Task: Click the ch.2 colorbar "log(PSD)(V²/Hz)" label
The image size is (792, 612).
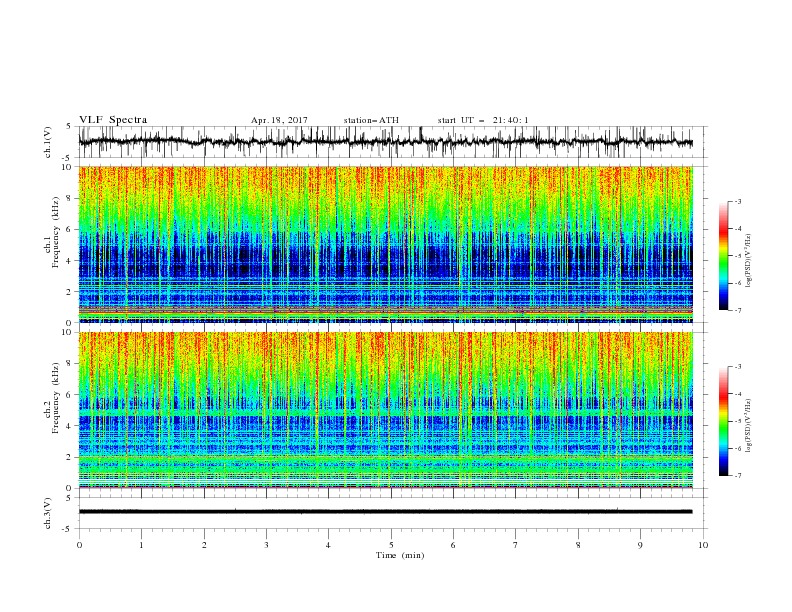Action: pos(749,426)
